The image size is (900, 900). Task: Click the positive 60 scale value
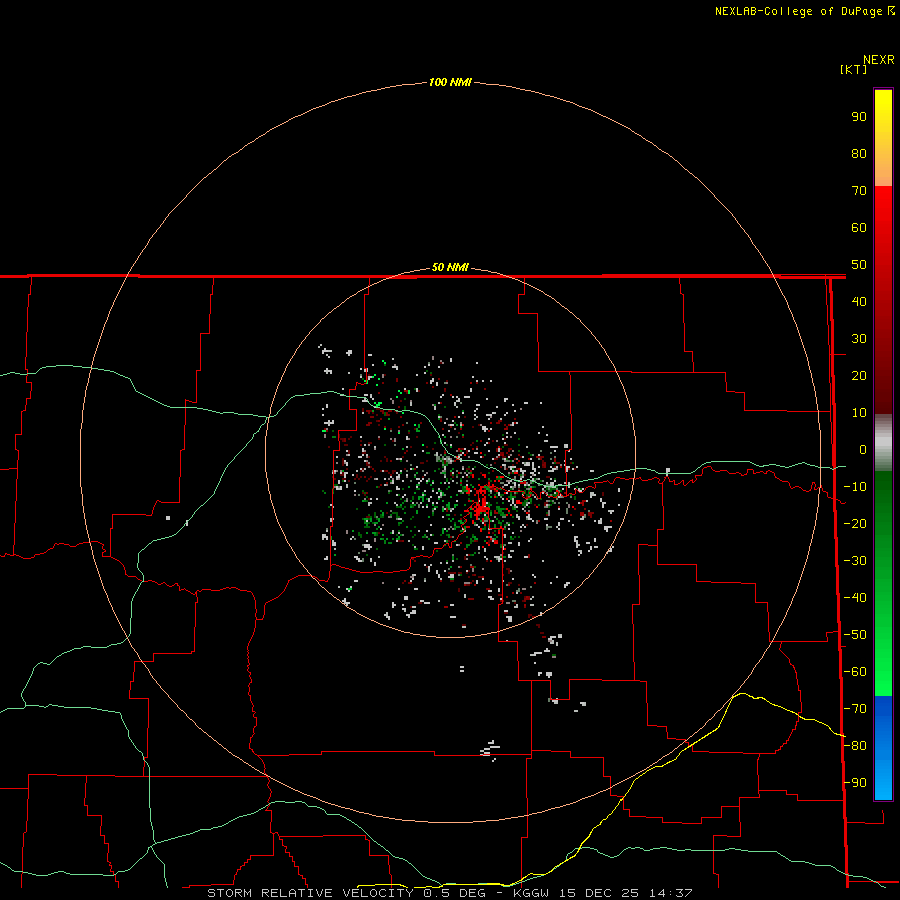[x=859, y=227]
